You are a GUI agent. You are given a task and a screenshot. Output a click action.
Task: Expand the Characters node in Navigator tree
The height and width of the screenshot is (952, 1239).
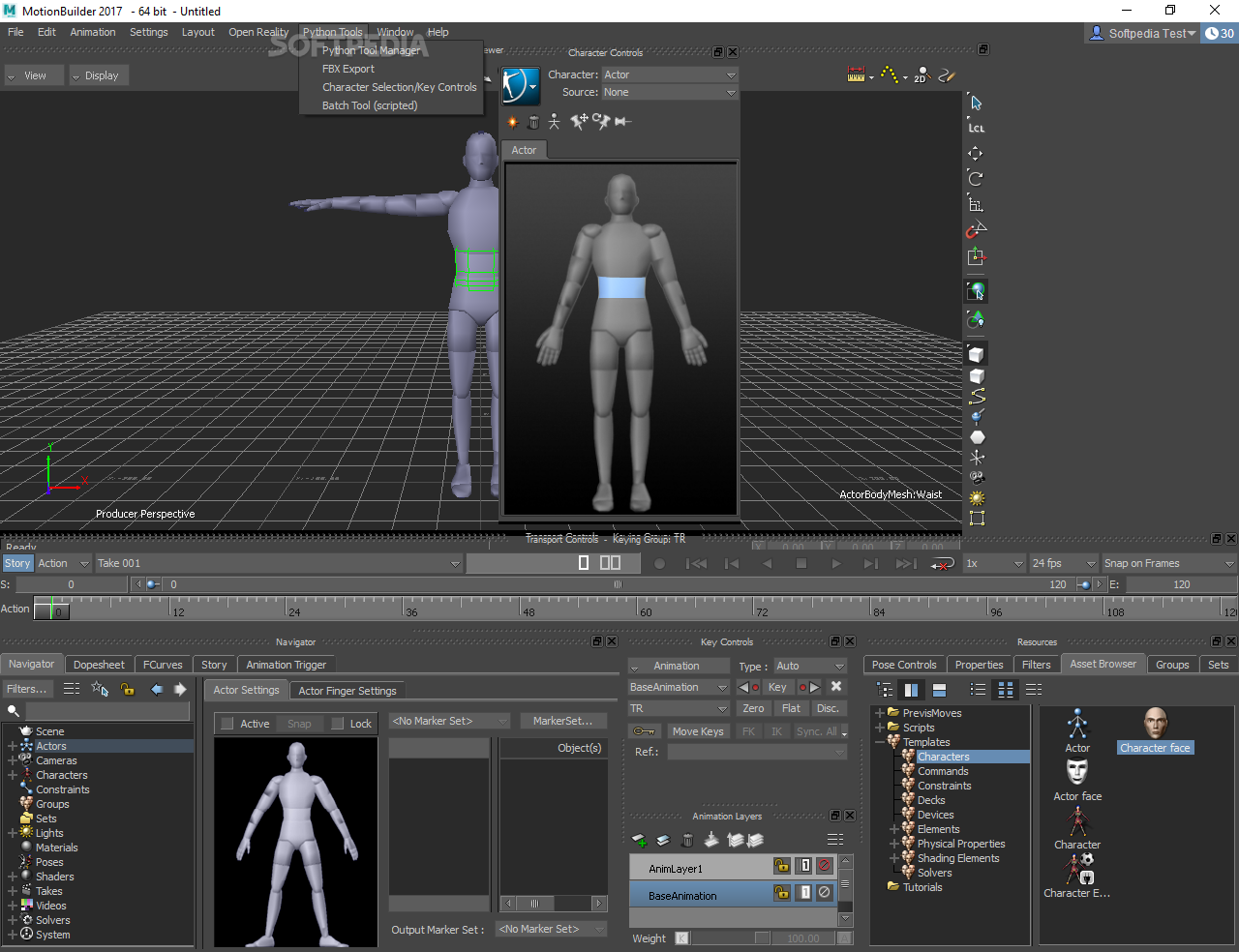point(12,775)
